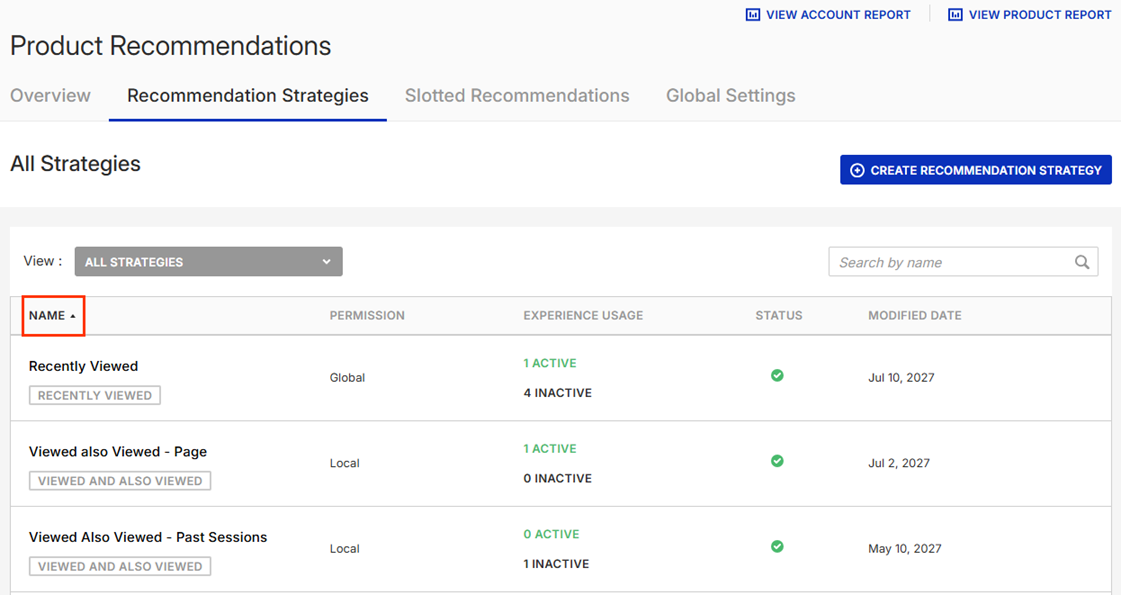Sort by Modified Date column header

[914, 315]
